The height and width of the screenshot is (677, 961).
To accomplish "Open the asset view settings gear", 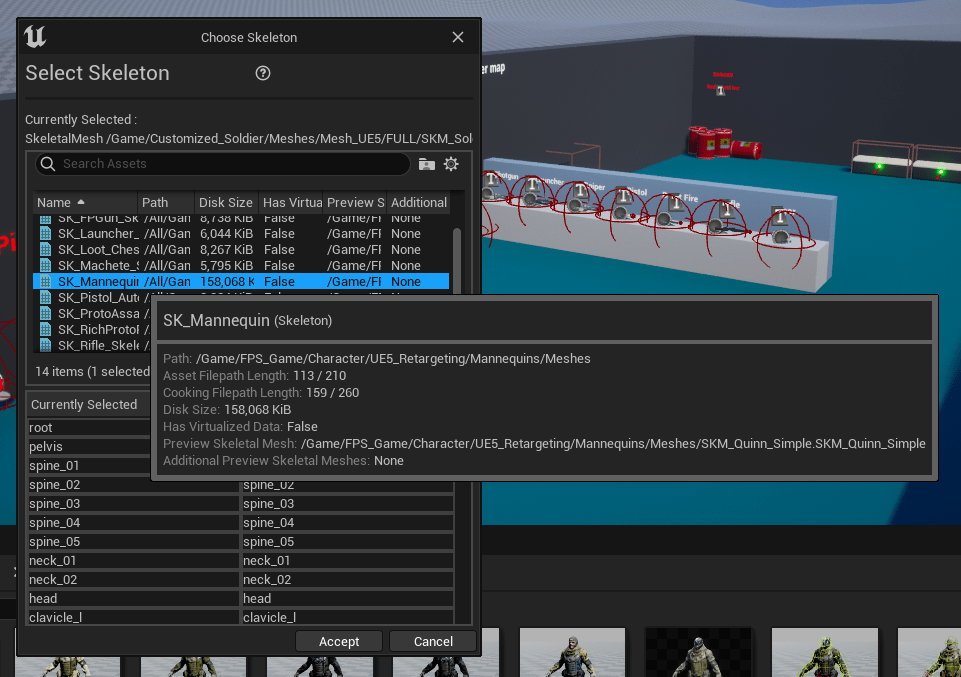I will pos(451,164).
